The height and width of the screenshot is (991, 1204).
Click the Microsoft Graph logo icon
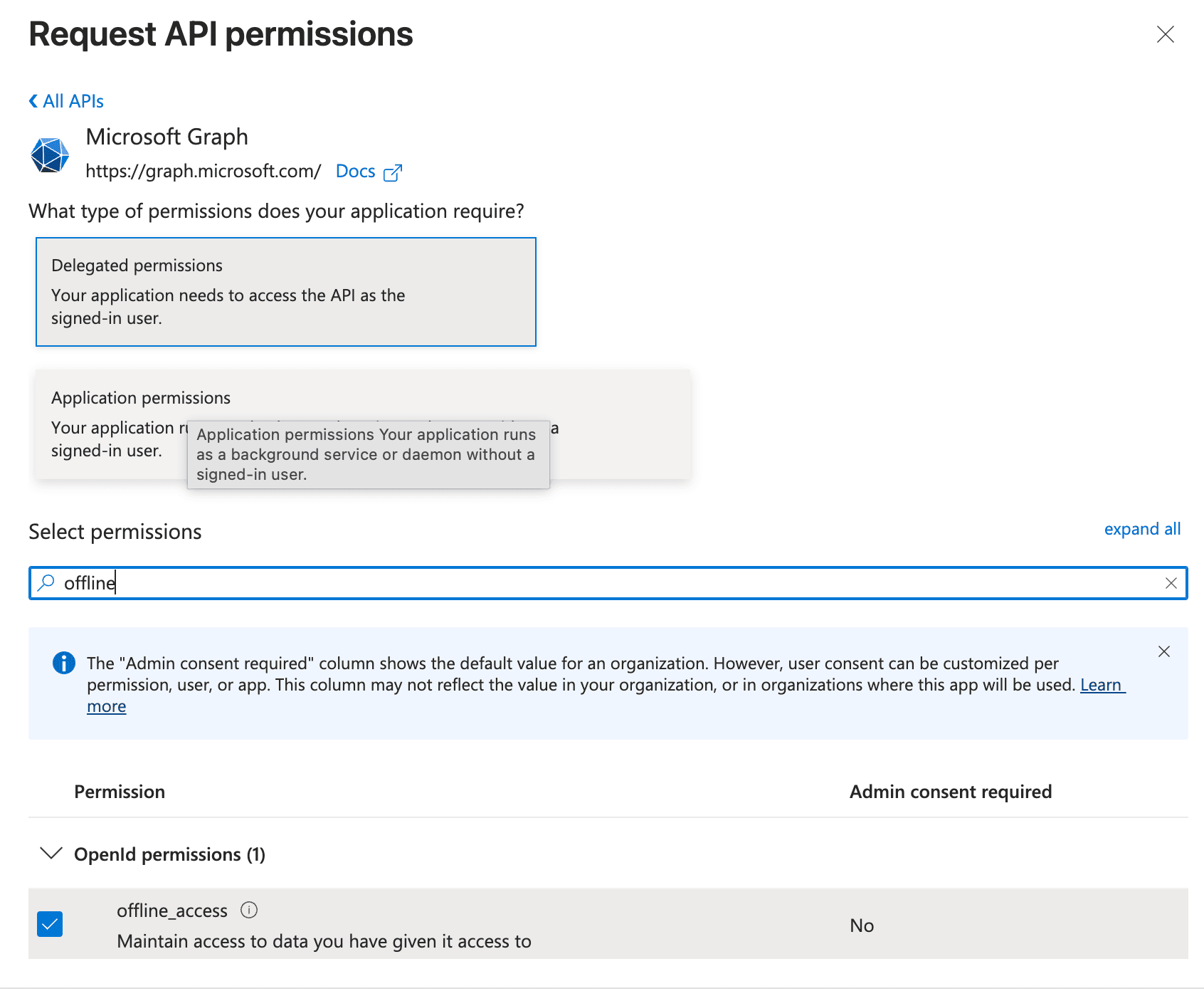(50, 154)
